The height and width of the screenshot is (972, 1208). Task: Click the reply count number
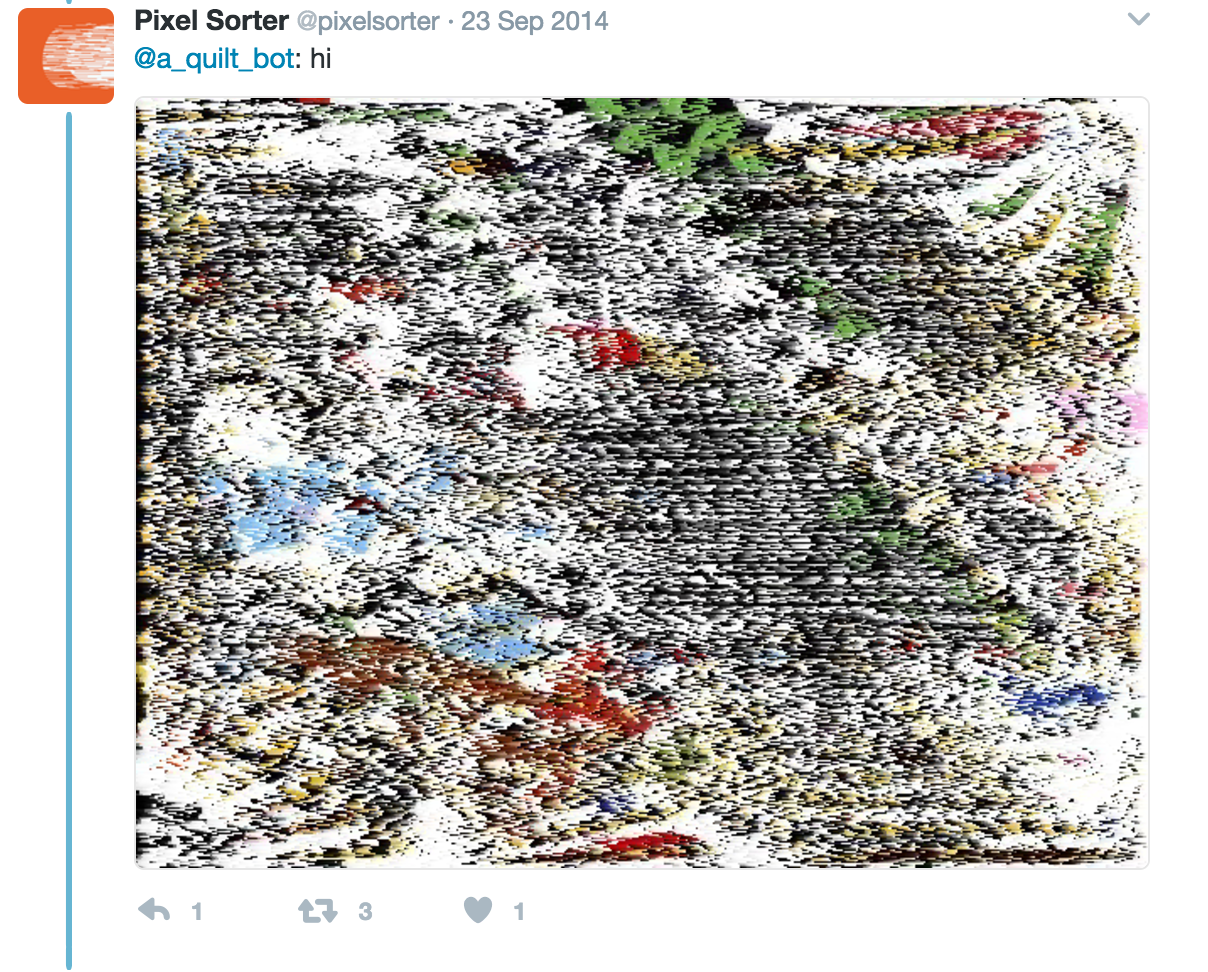[197, 911]
